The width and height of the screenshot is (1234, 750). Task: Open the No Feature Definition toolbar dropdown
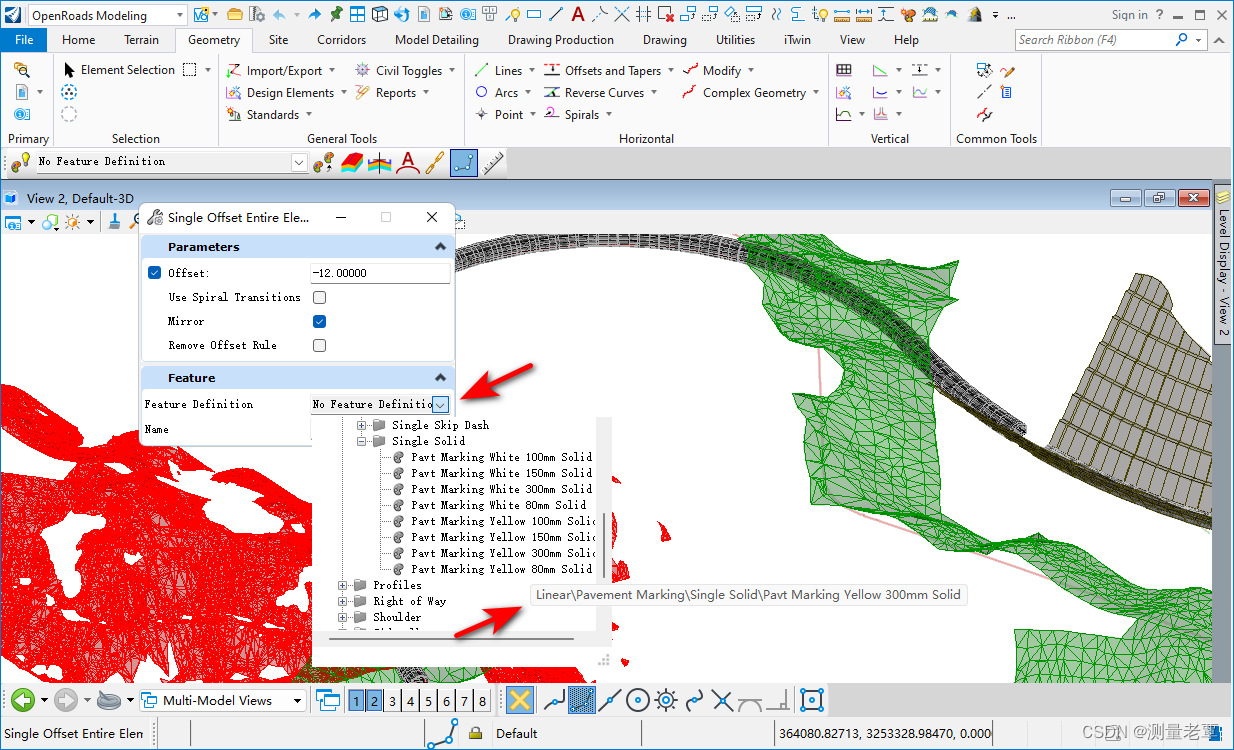click(299, 162)
